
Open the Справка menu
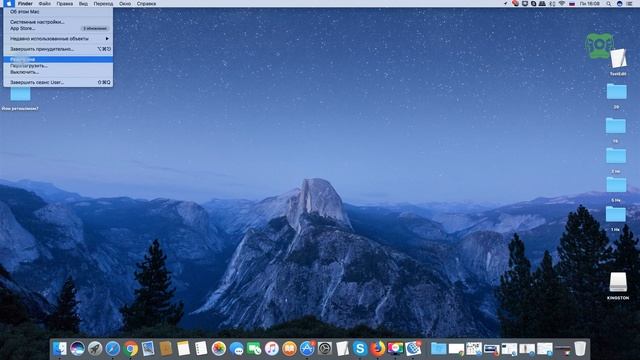(x=146, y=4)
